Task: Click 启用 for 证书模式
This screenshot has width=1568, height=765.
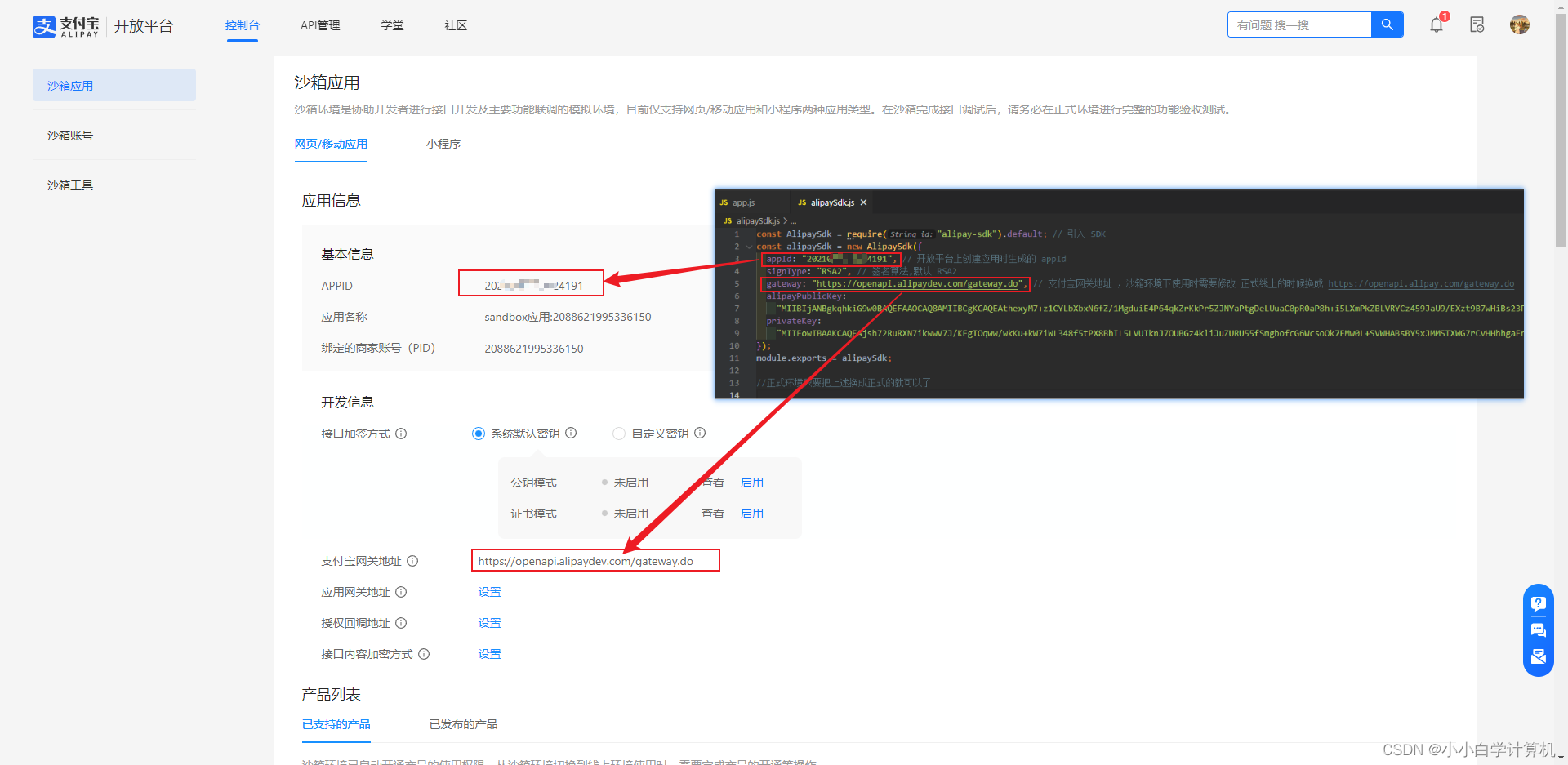Action: [752, 514]
